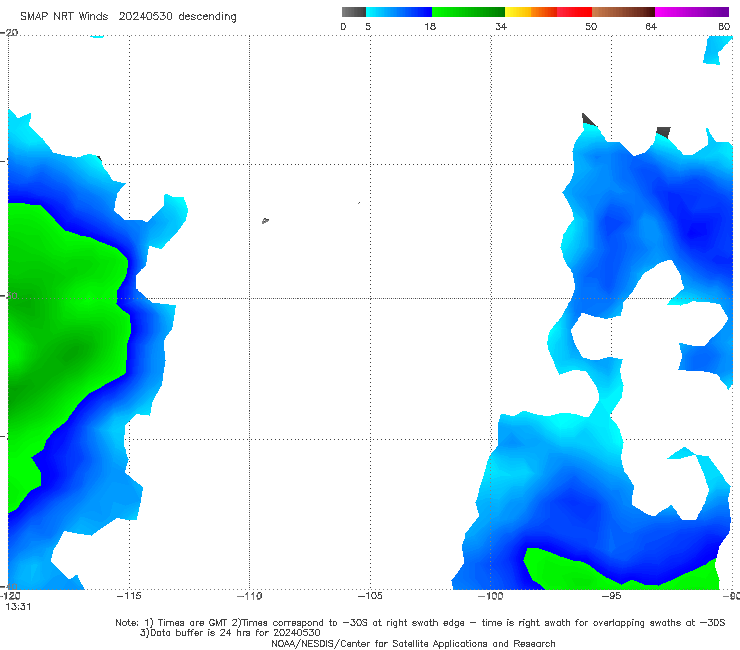Click the color bar label 5
This screenshot has width=740, height=650.
368,26
